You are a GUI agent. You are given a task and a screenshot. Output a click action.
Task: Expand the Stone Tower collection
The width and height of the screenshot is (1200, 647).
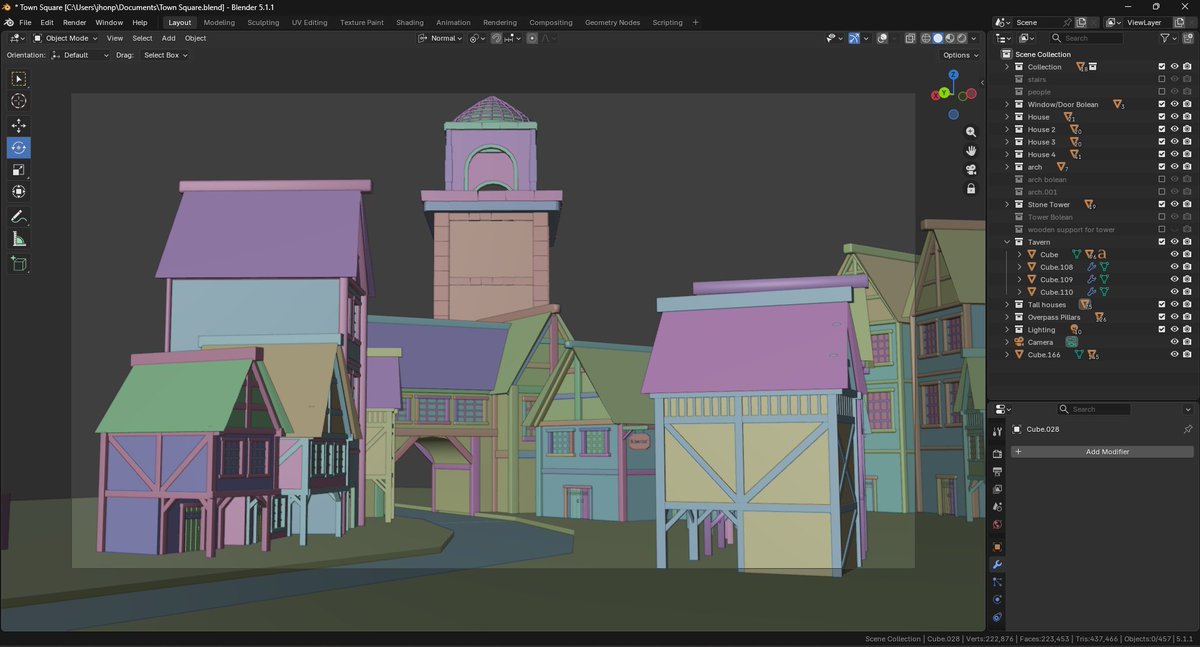coord(1007,204)
